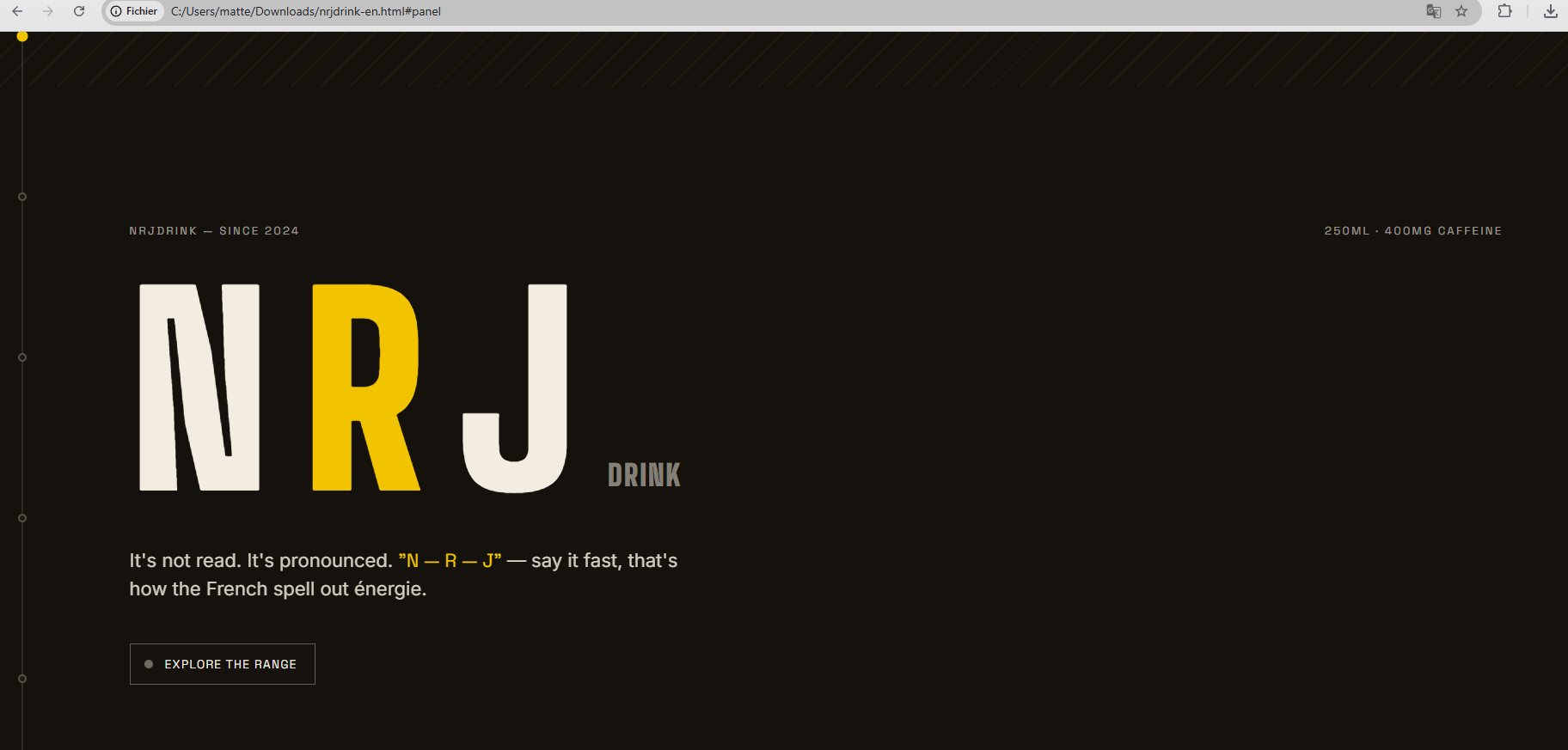Click the large yellow R letter
The image size is (1568, 750).
366,387
